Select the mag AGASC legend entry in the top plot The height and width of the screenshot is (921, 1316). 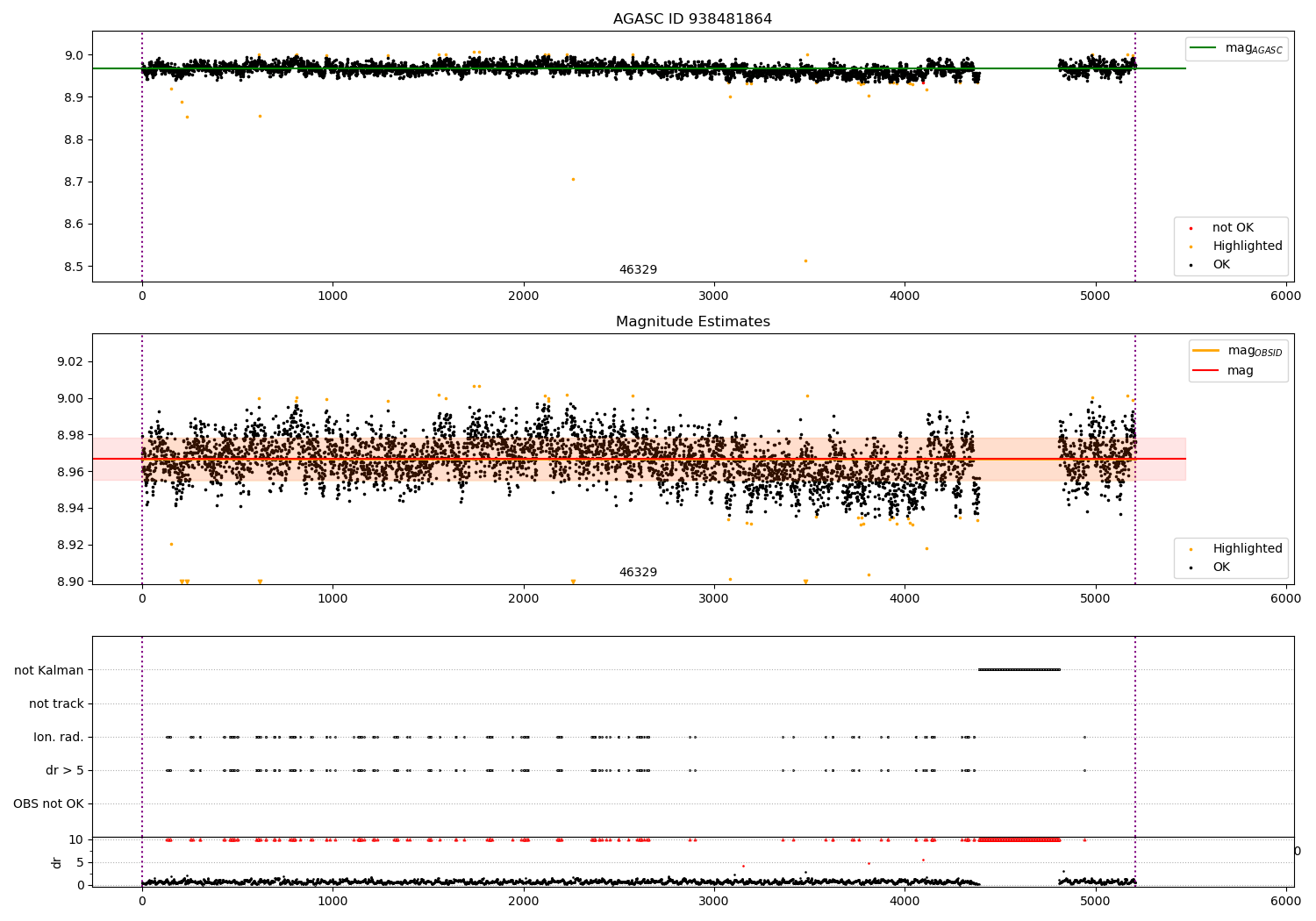1235,48
